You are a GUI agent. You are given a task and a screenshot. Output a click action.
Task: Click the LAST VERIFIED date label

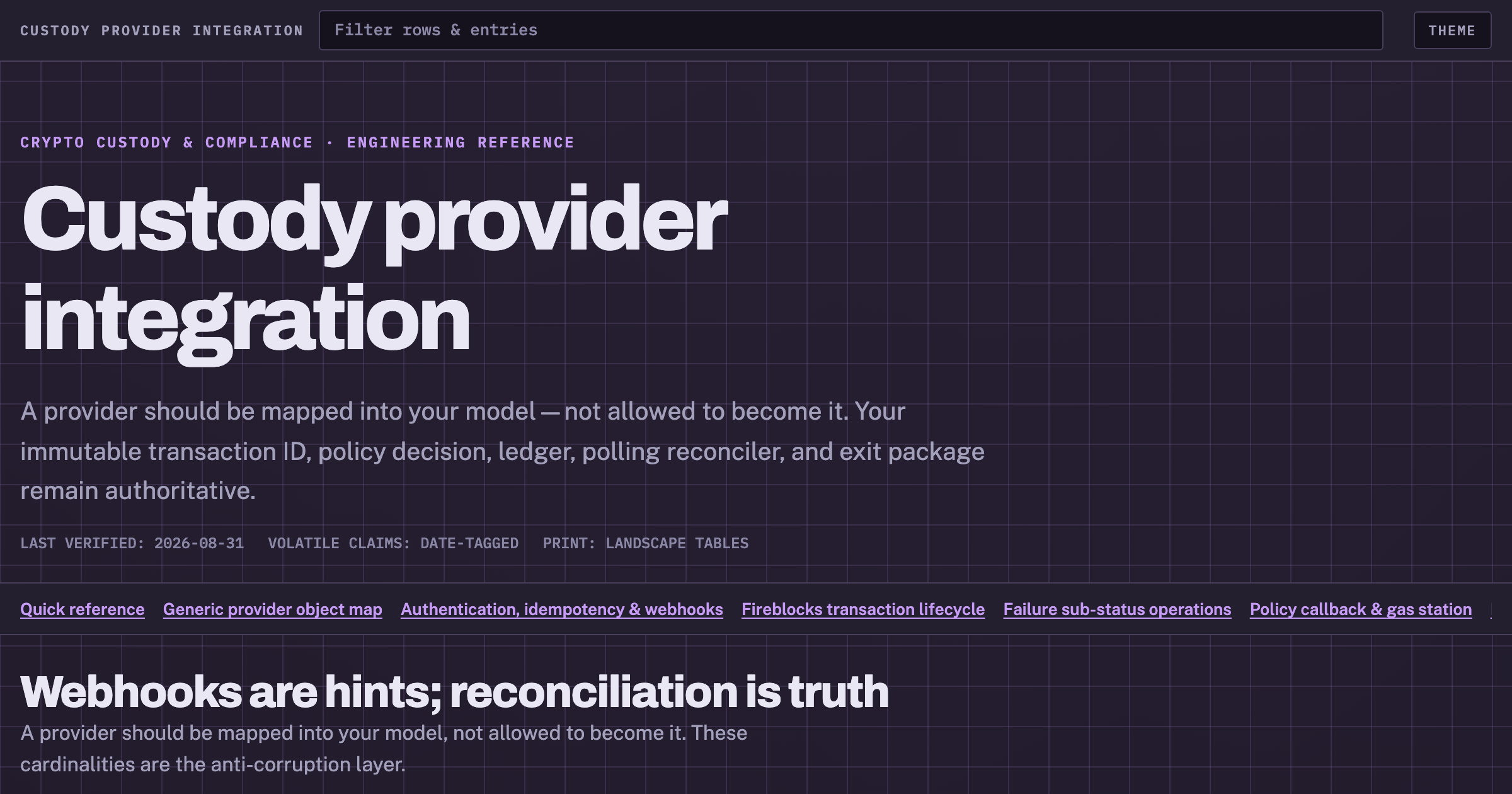click(x=132, y=543)
